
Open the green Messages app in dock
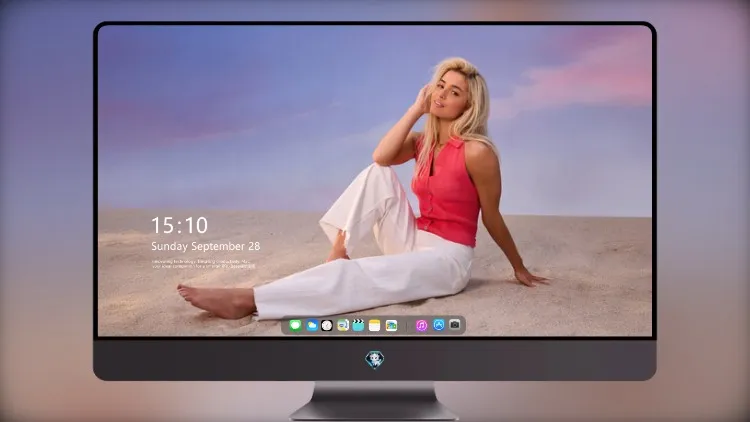point(295,325)
